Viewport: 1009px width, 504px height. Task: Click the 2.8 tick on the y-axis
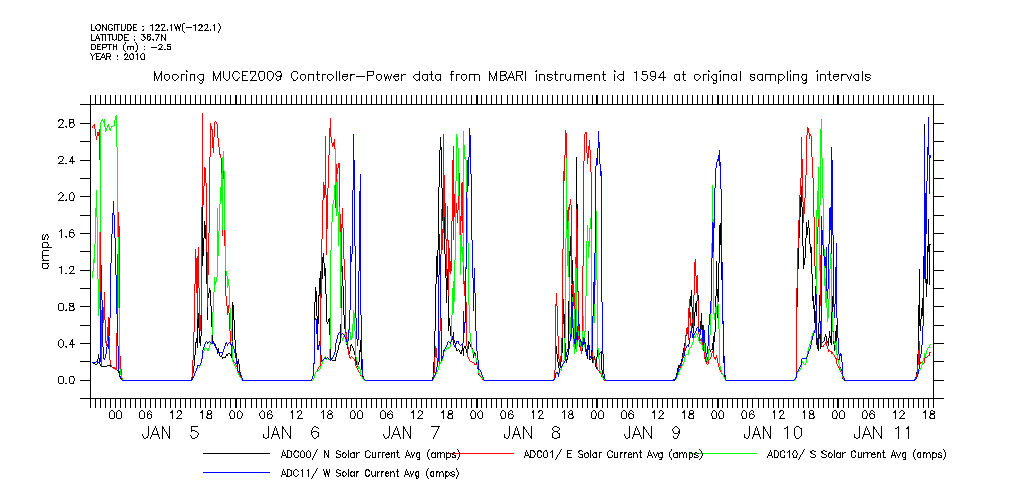68,123
